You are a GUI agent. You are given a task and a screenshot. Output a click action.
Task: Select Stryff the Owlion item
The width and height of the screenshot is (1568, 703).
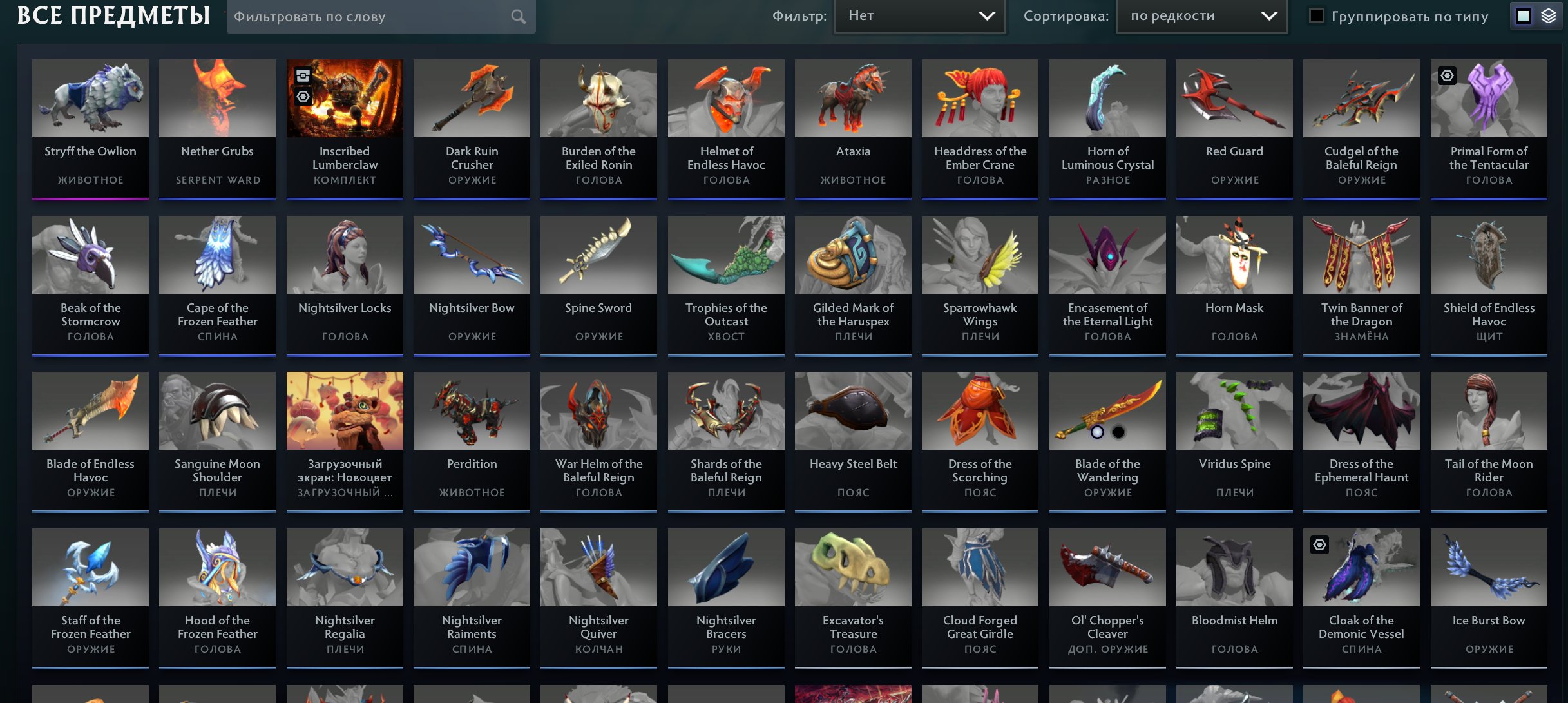click(90, 130)
